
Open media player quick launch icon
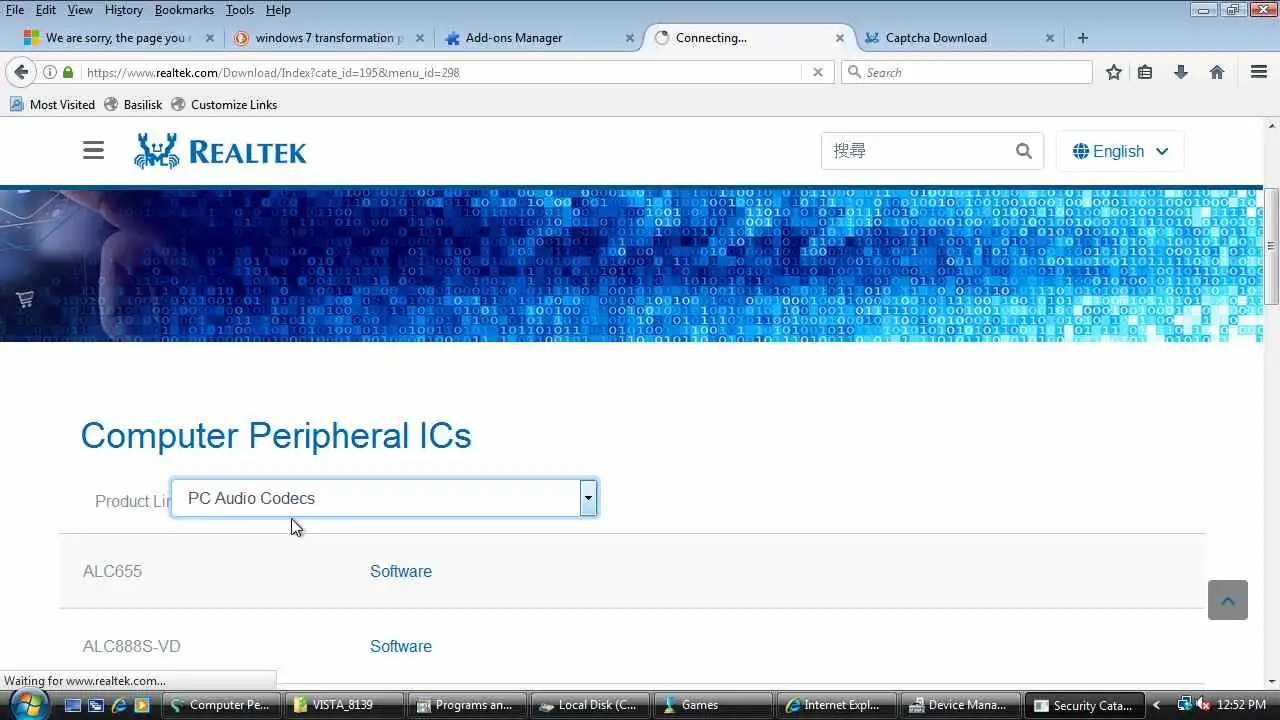point(142,705)
